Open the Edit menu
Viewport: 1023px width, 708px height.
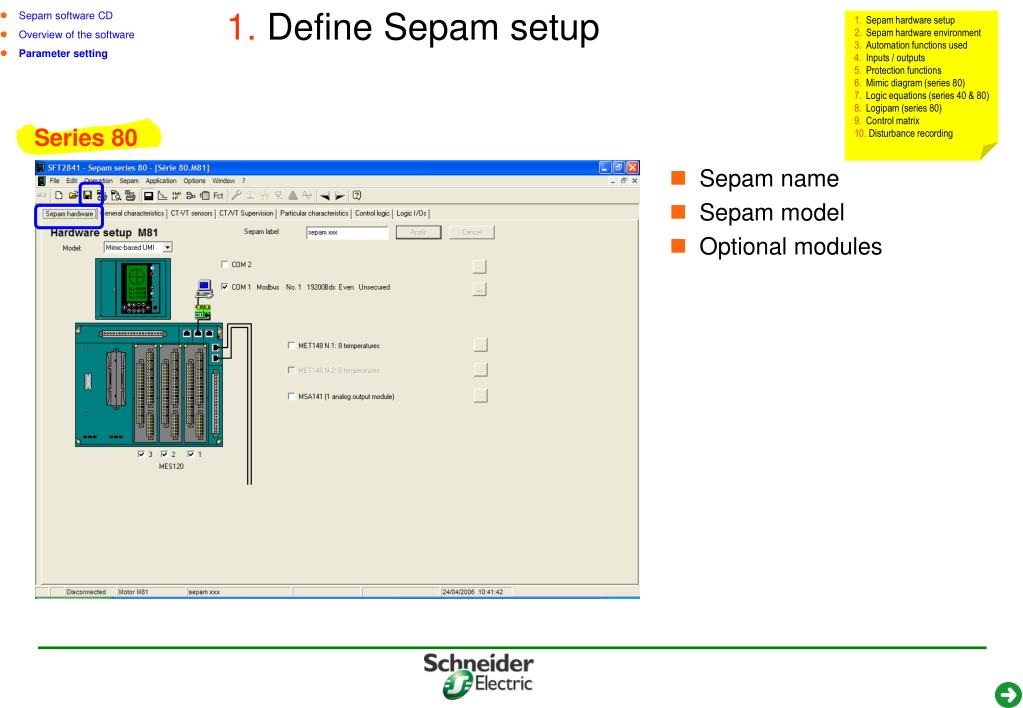pyautogui.click(x=72, y=181)
